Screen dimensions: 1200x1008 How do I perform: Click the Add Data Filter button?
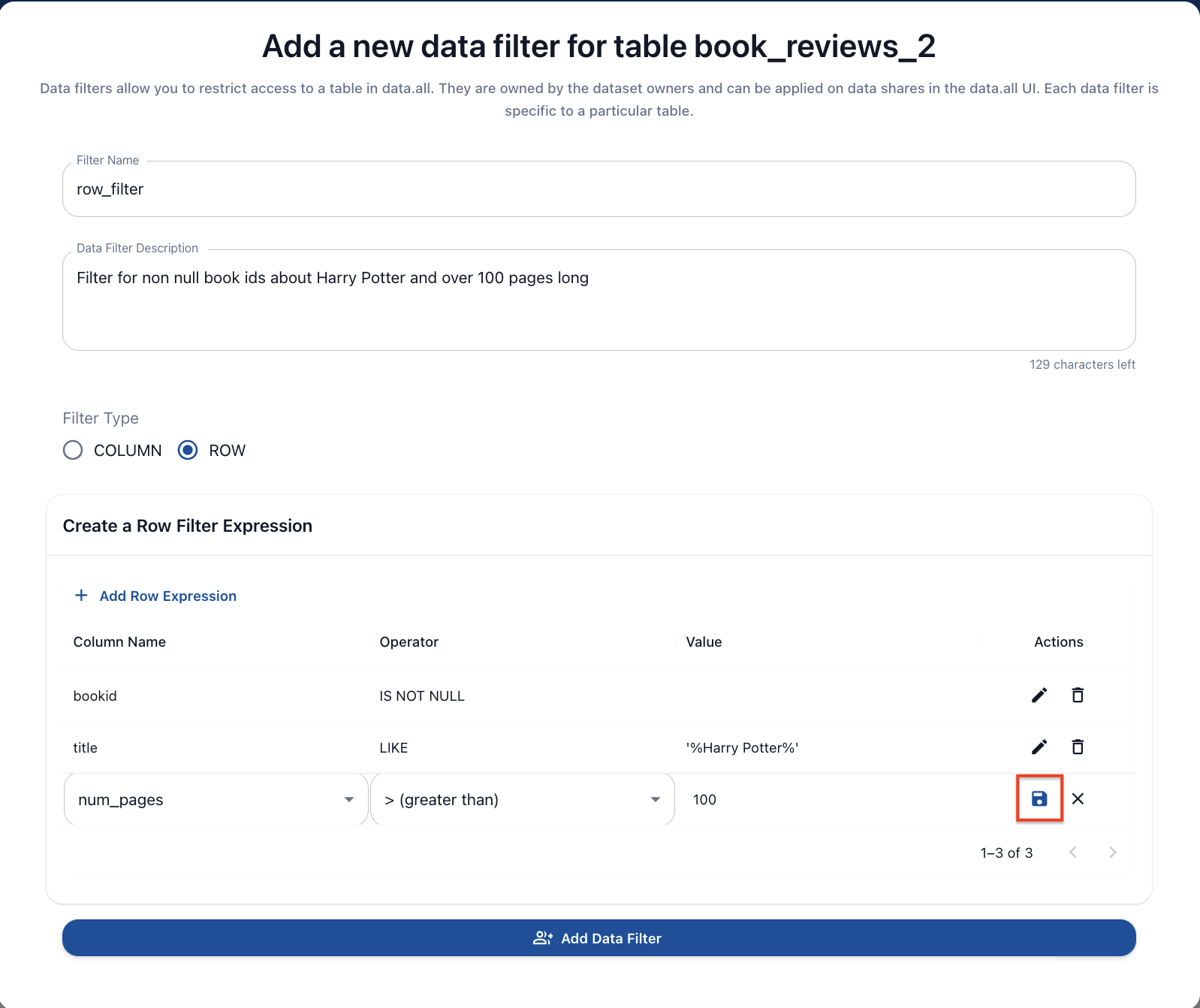click(x=599, y=938)
